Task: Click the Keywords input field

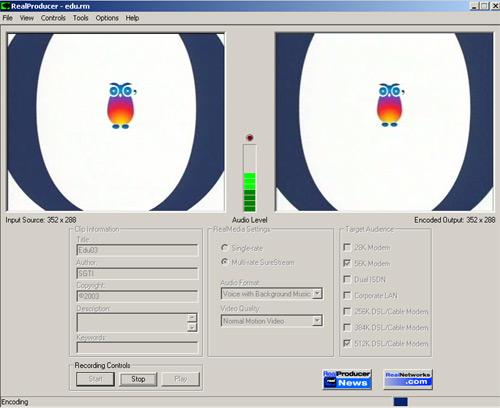Action: click(137, 348)
